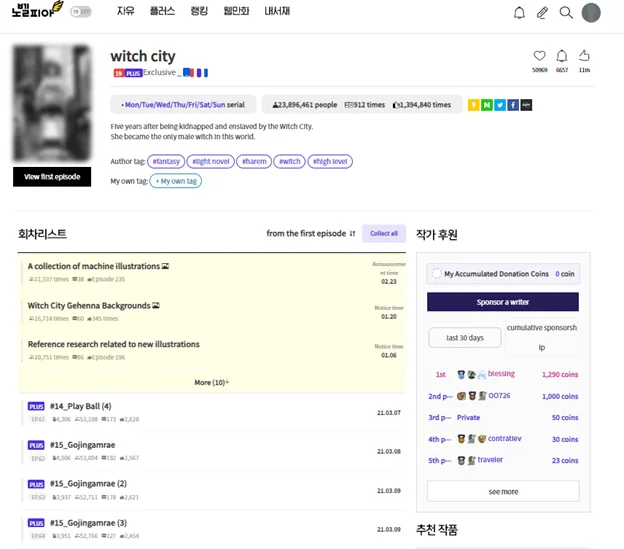624x549 pixels.
Task: Click the image icon beside machine illustrations
Action: [x=166, y=266]
